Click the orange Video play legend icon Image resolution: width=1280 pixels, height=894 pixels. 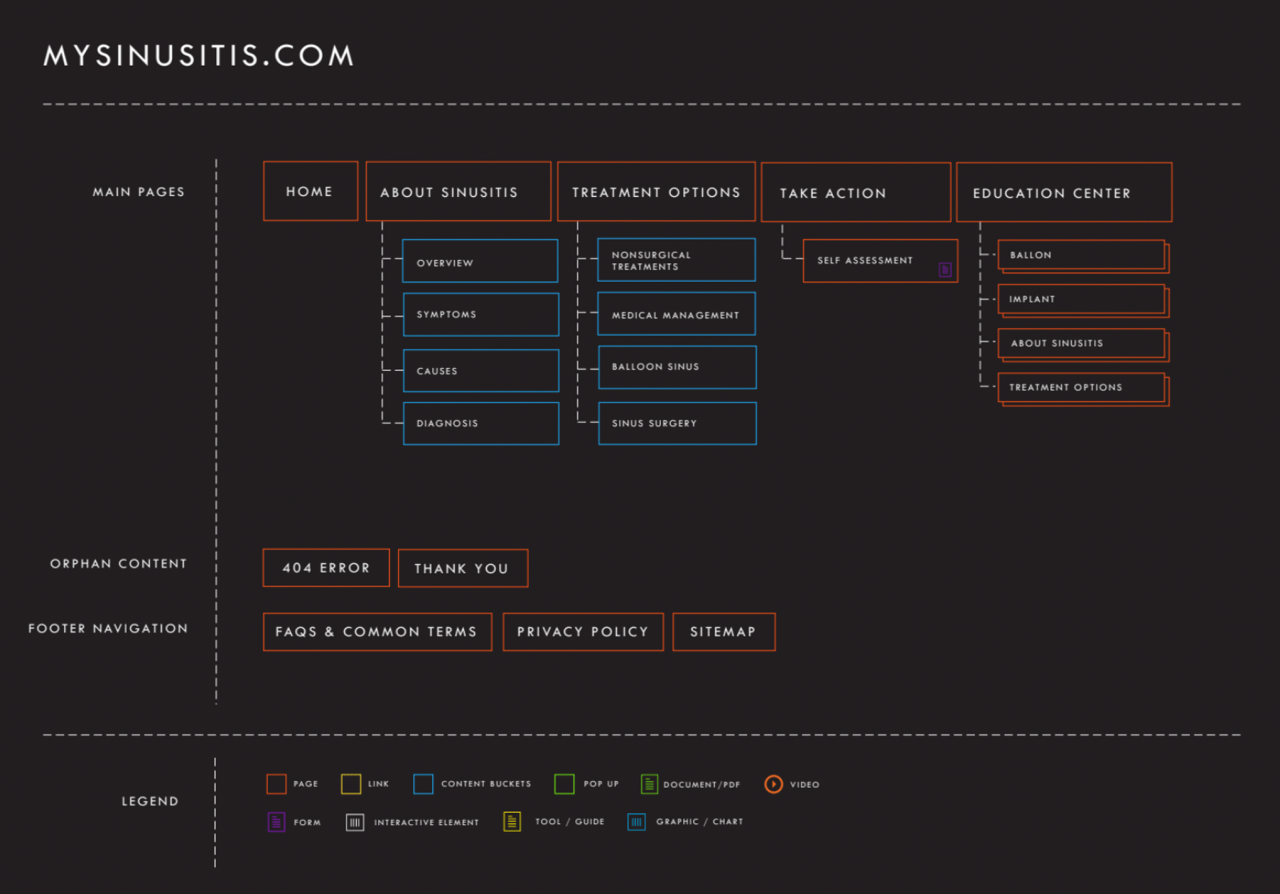point(773,784)
